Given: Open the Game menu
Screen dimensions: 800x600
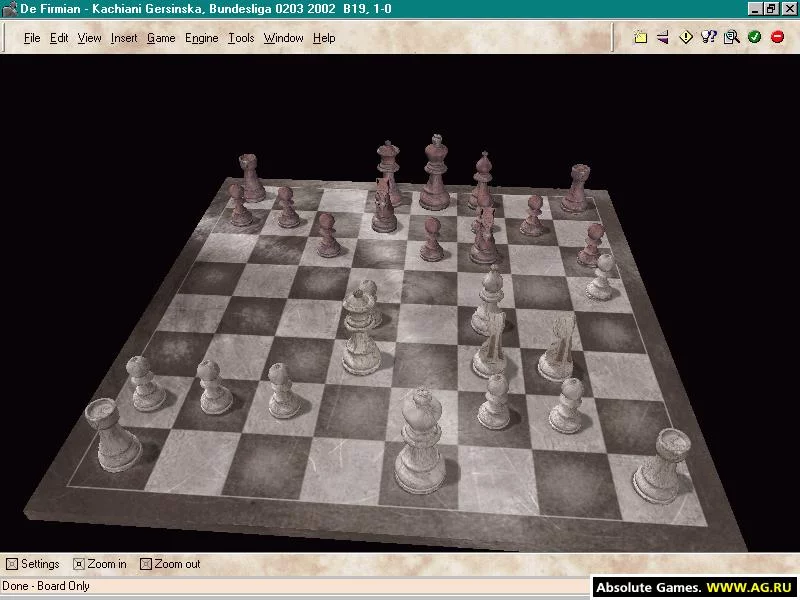Looking at the screenshot, I should tap(161, 38).
